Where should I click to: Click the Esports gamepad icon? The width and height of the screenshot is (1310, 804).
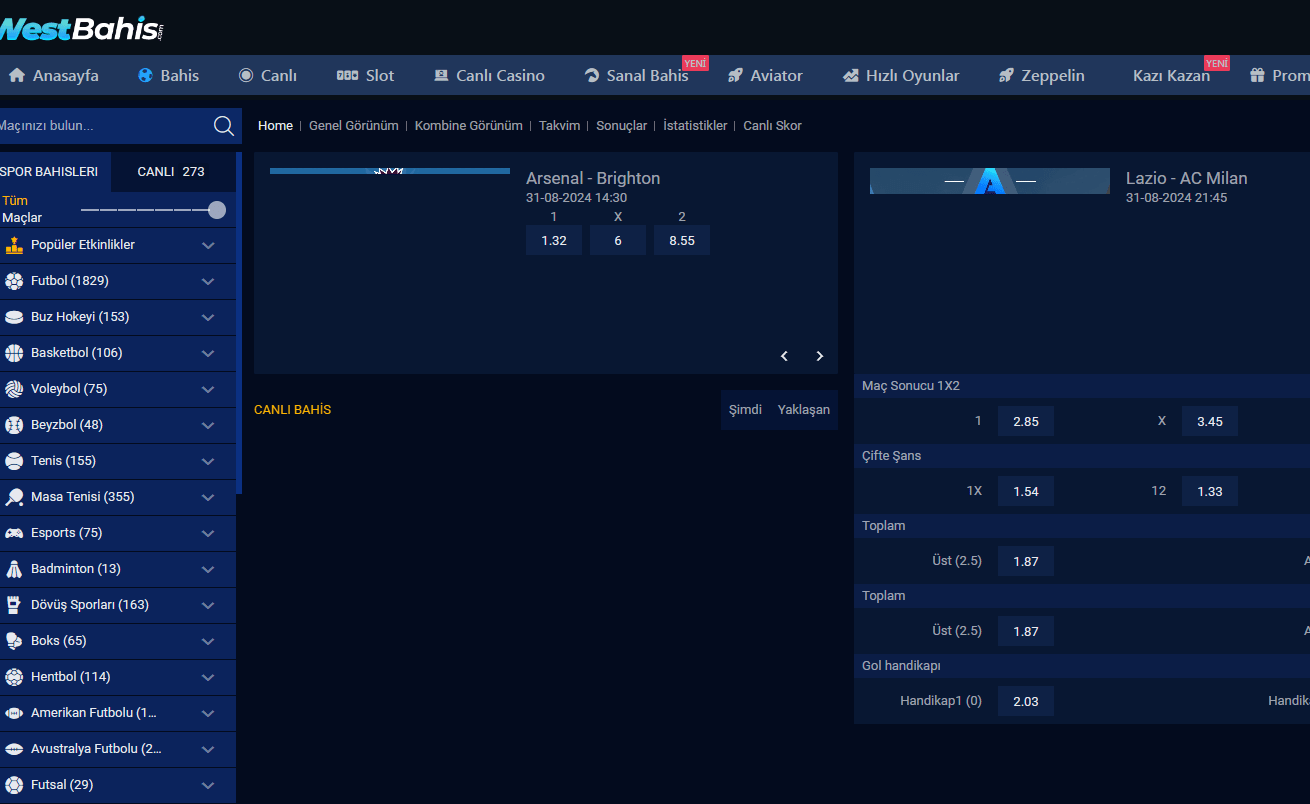point(14,533)
